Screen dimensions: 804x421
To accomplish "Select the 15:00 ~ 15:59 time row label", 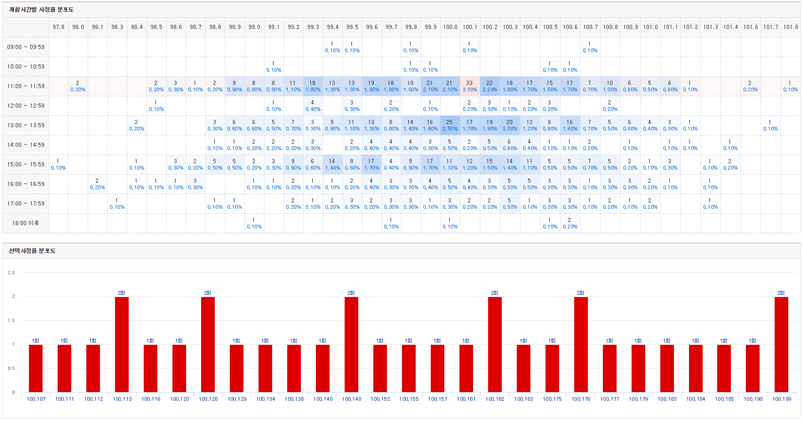I will 25,164.
